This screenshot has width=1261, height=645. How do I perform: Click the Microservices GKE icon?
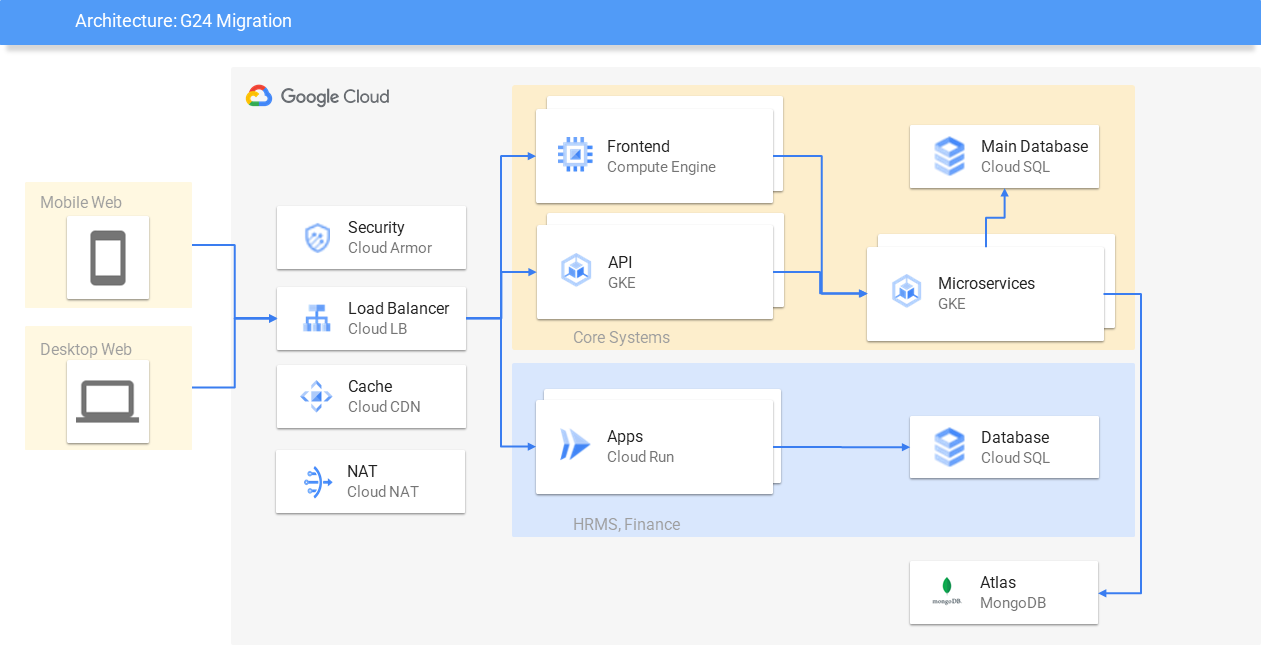pyautogui.click(x=906, y=291)
